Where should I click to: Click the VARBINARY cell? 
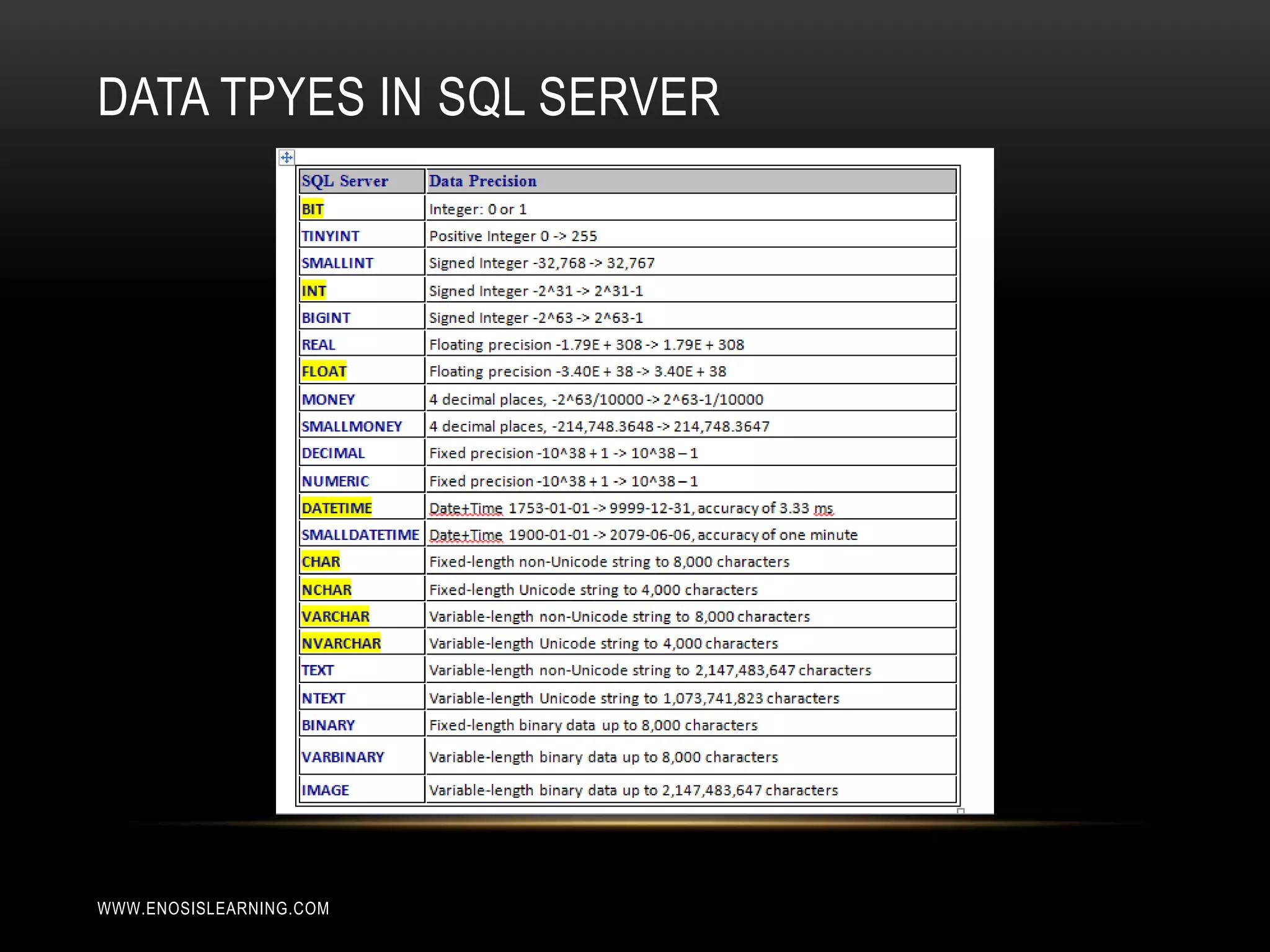point(362,757)
